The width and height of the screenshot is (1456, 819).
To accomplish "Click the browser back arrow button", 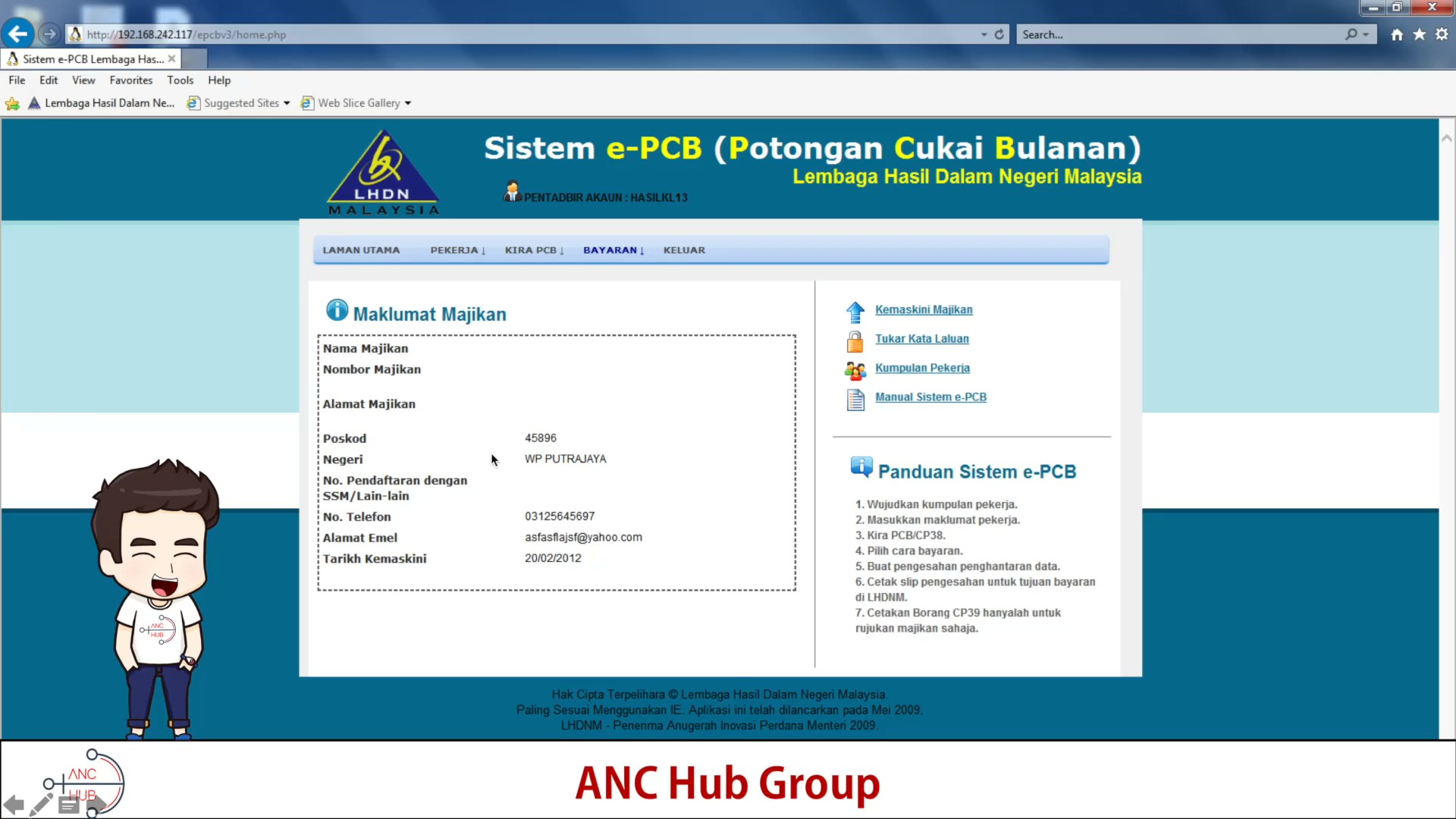I will click(x=17, y=34).
